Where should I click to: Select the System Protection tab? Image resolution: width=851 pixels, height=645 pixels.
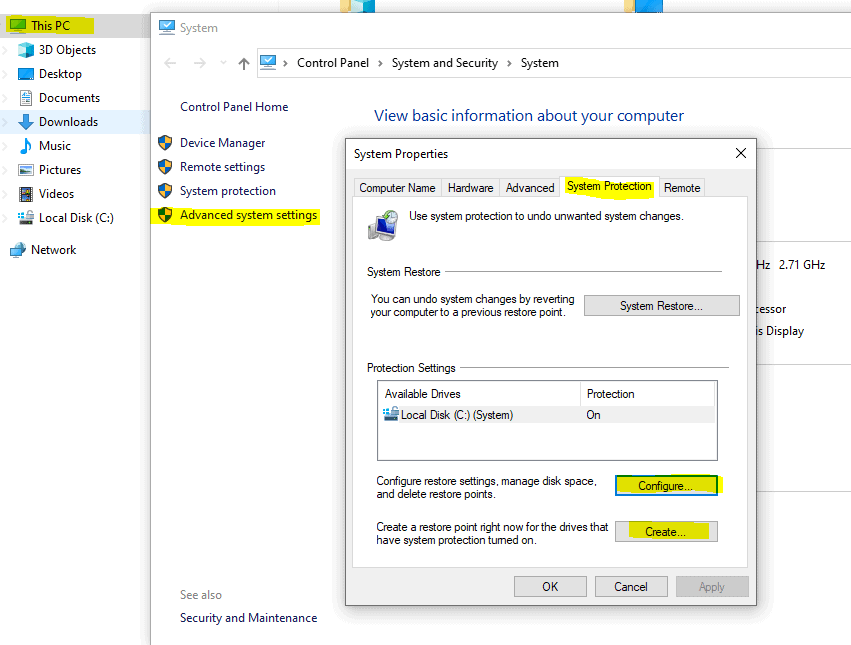[609, 186]
